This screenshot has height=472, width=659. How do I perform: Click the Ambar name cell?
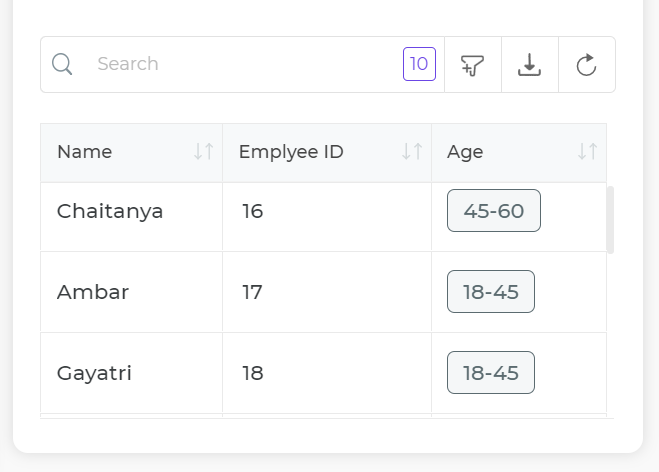[93, 292]
